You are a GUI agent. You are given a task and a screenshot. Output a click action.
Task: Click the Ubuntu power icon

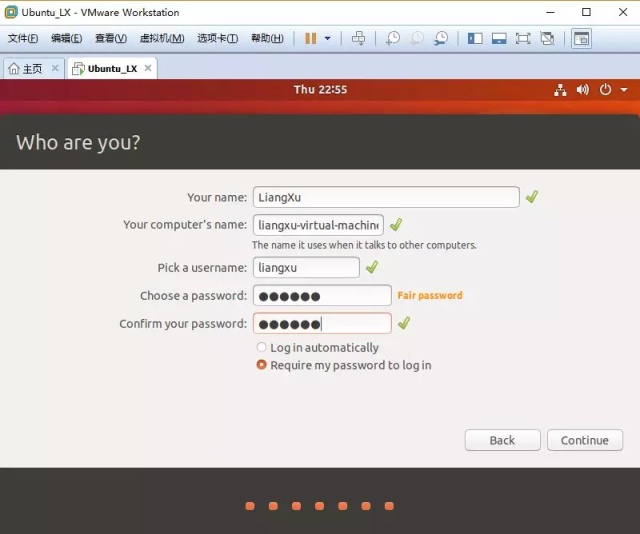[605, 90]
